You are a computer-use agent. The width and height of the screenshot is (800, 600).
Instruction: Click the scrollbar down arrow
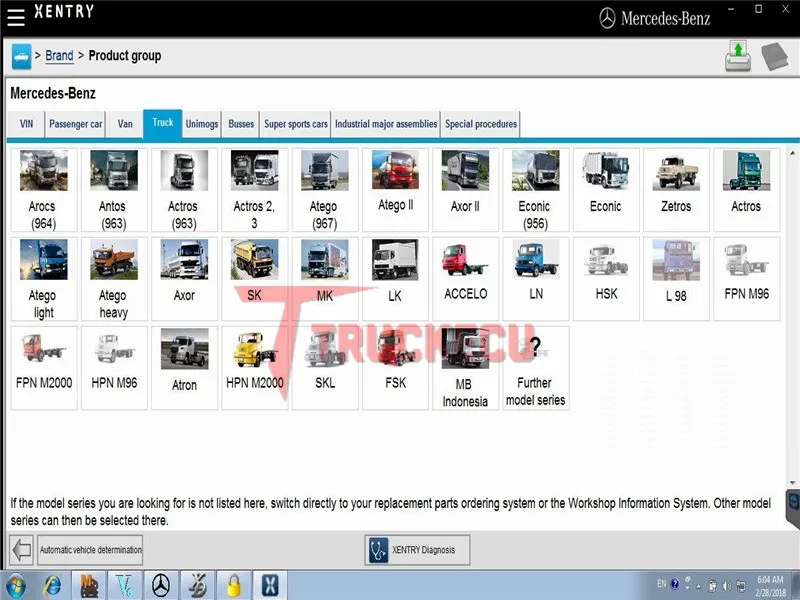tap(792, 482)
